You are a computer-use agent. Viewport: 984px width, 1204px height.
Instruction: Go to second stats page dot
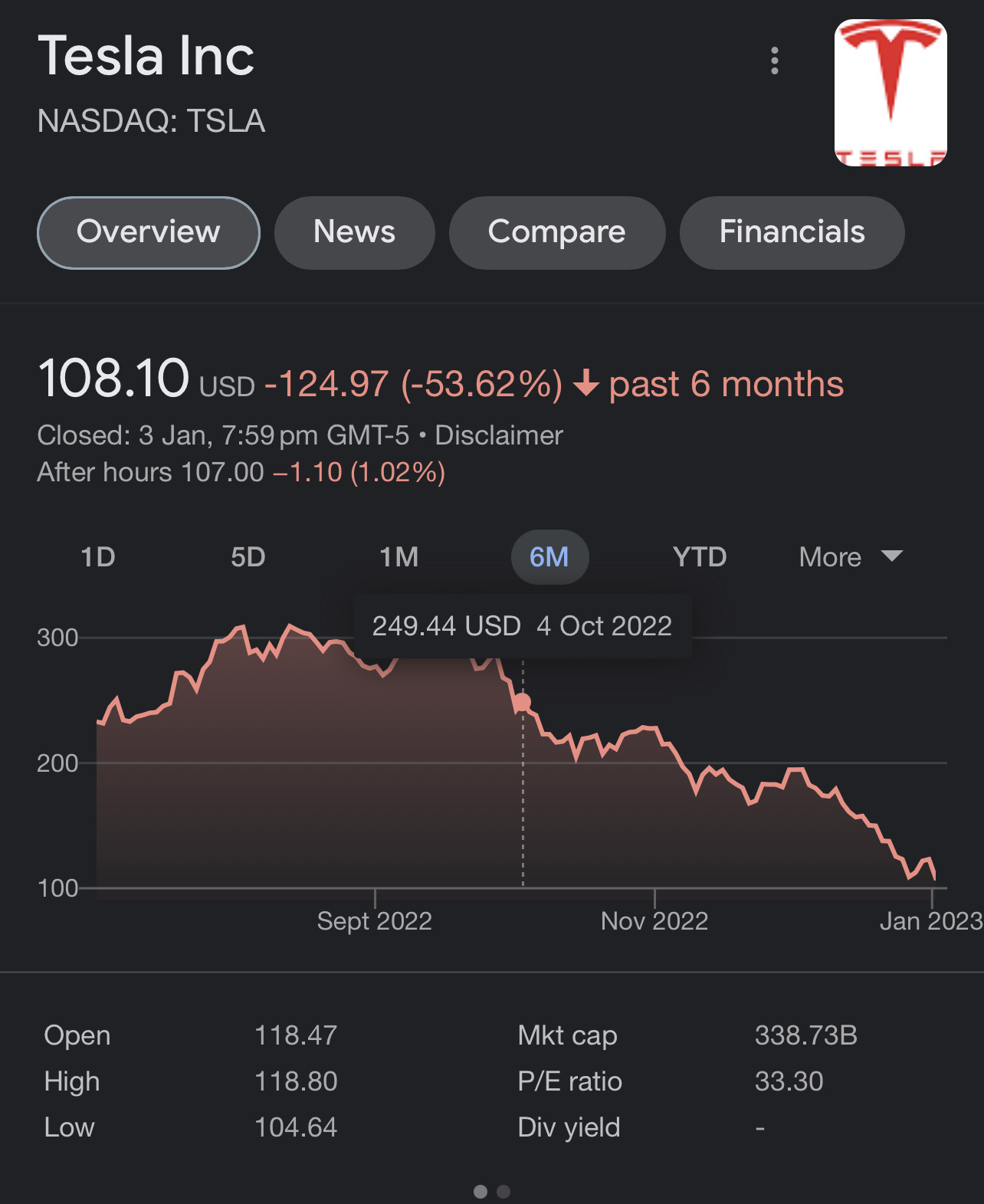click(x=503, y=1192)
